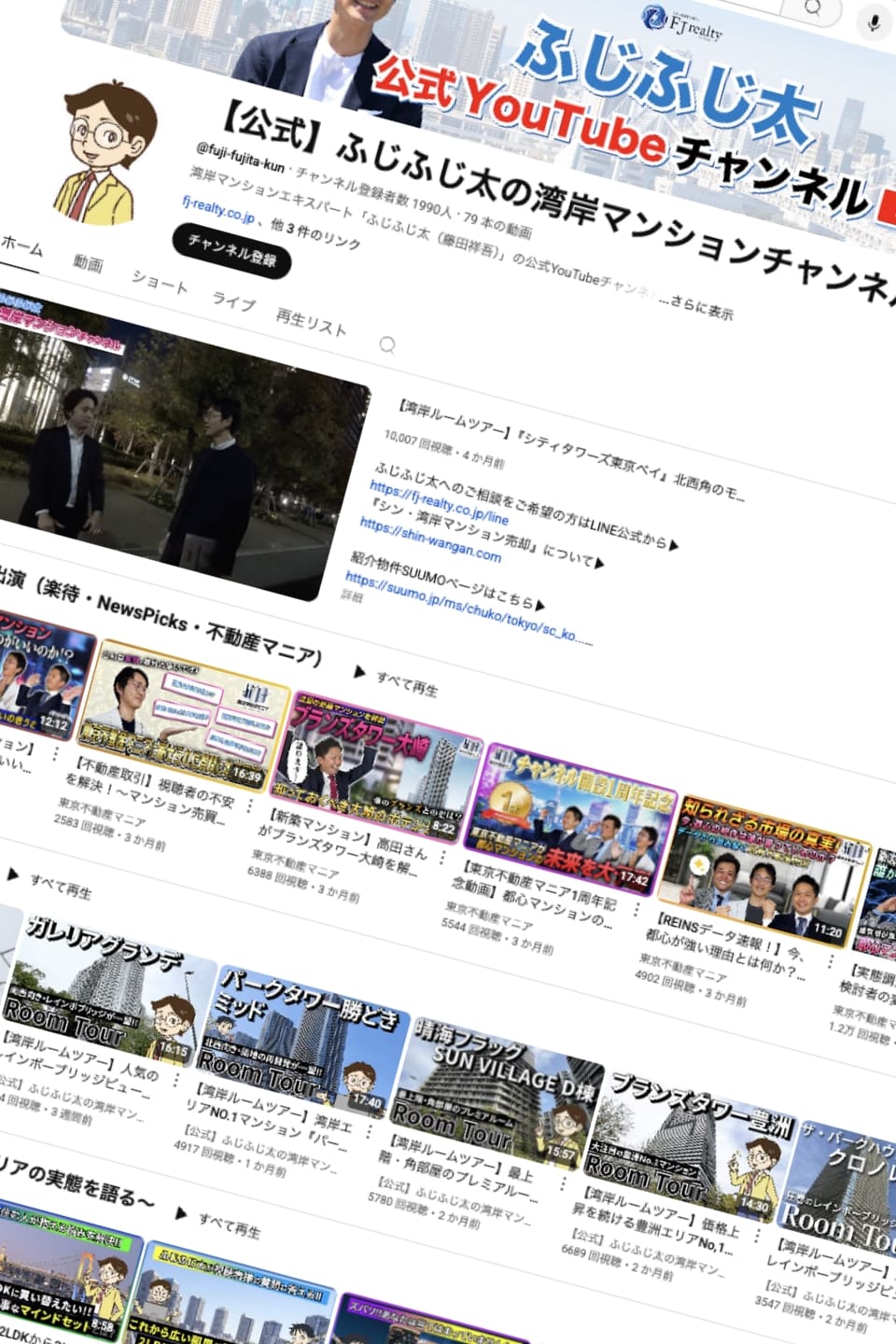
Task: Open the https://fj-realty.co.jp/line link
Action: click(439, 502)
